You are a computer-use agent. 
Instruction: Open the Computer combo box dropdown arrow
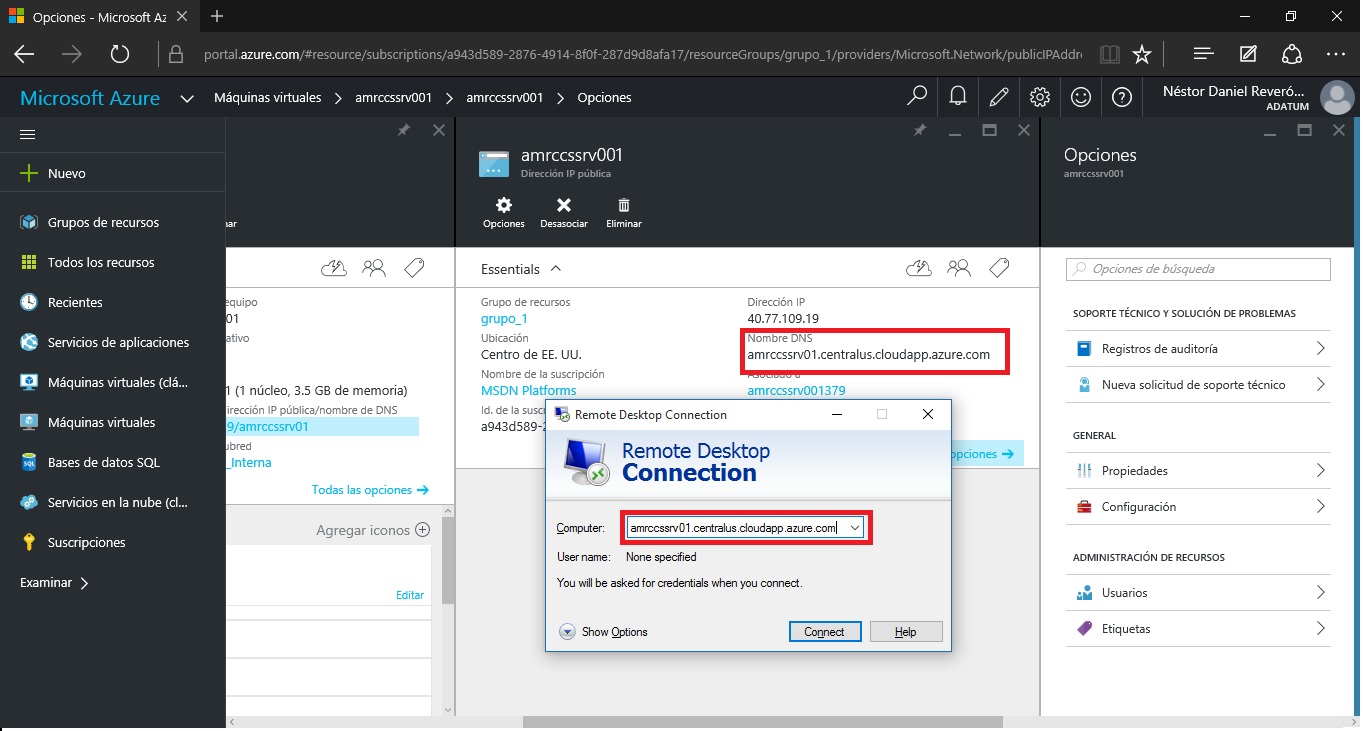coord(854,527)
